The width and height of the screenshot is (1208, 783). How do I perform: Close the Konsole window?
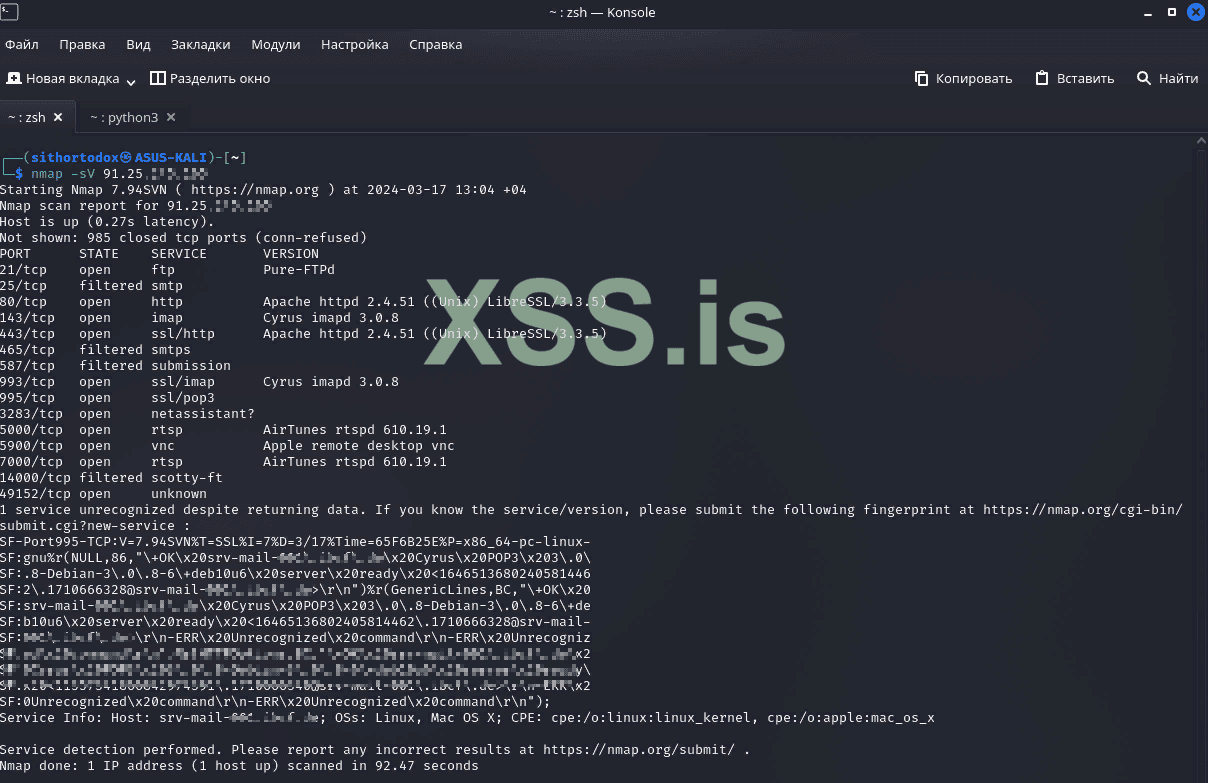(1194, 12)
